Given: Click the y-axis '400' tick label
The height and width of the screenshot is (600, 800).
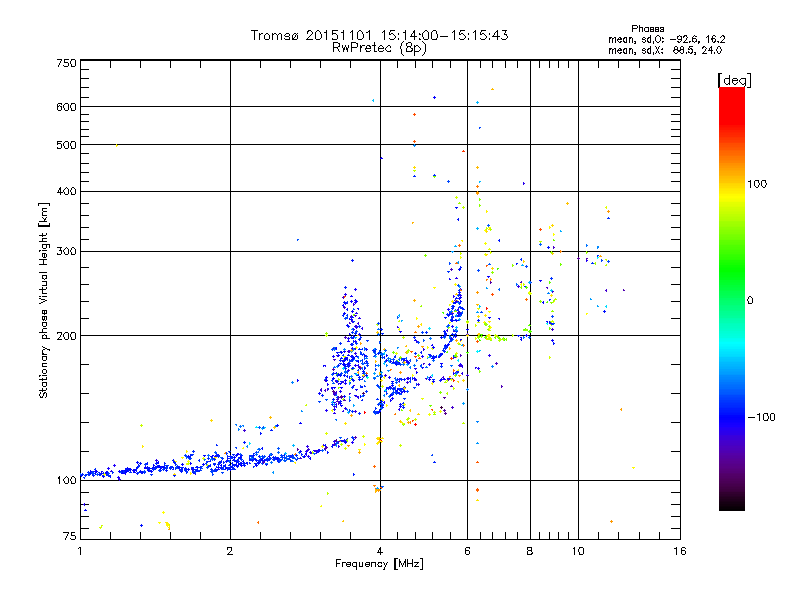Looking at the screenshot, I should [x=66, y=192].
